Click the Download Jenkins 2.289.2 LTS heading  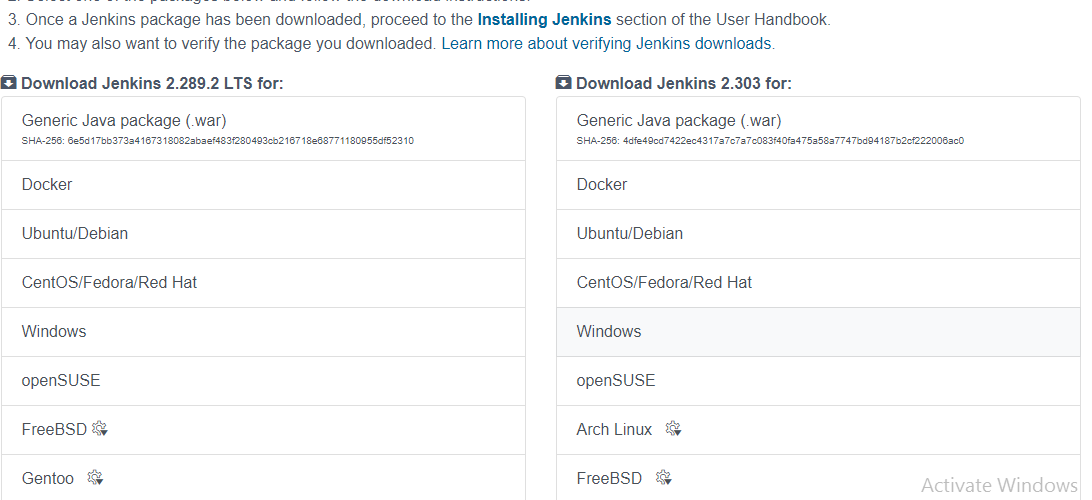[152, 84]
